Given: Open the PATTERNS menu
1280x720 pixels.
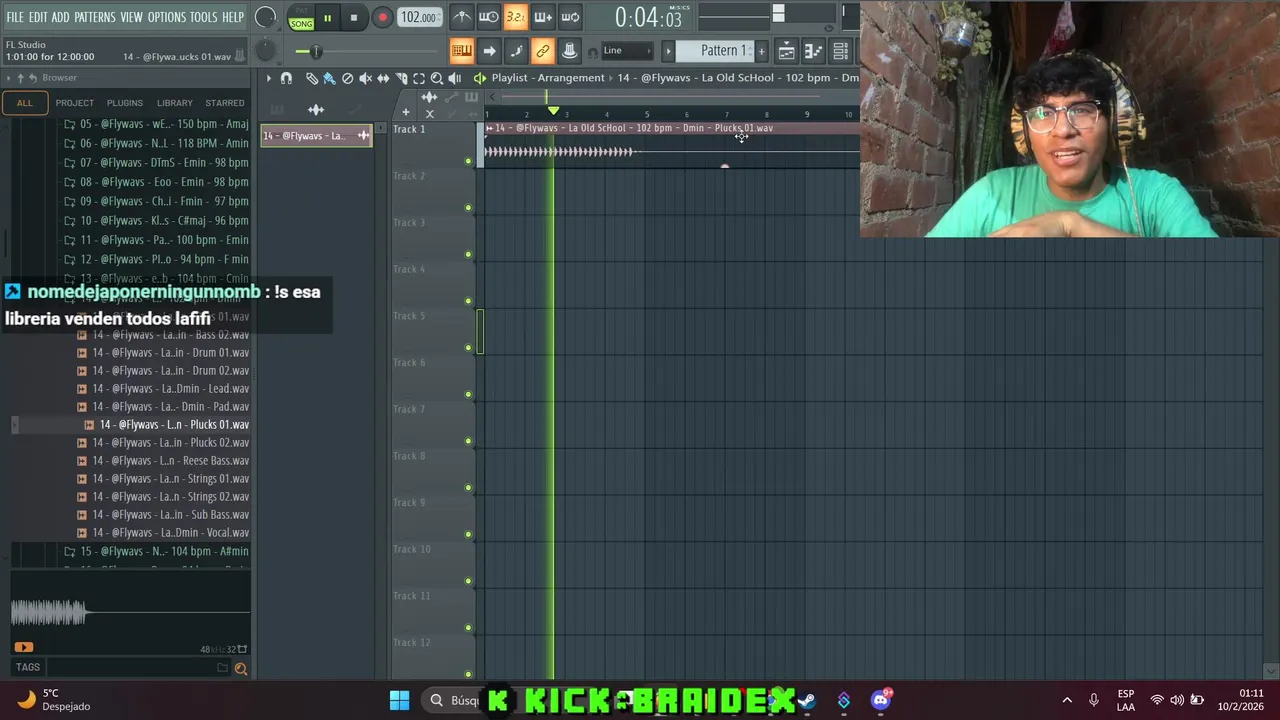Looking at the screenshot, I should click(95, 18).
